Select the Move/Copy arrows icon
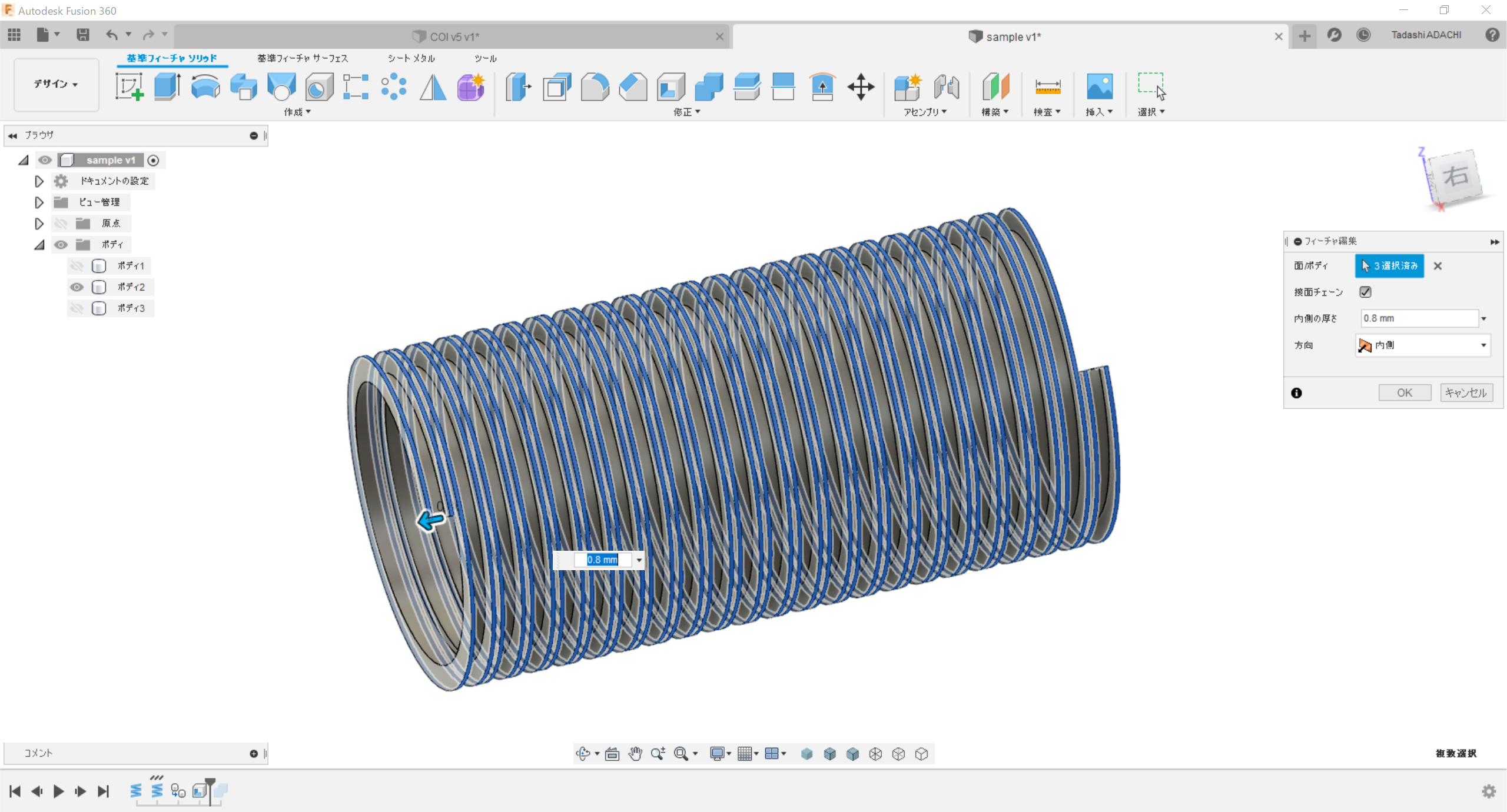 (x=861, y=87)
